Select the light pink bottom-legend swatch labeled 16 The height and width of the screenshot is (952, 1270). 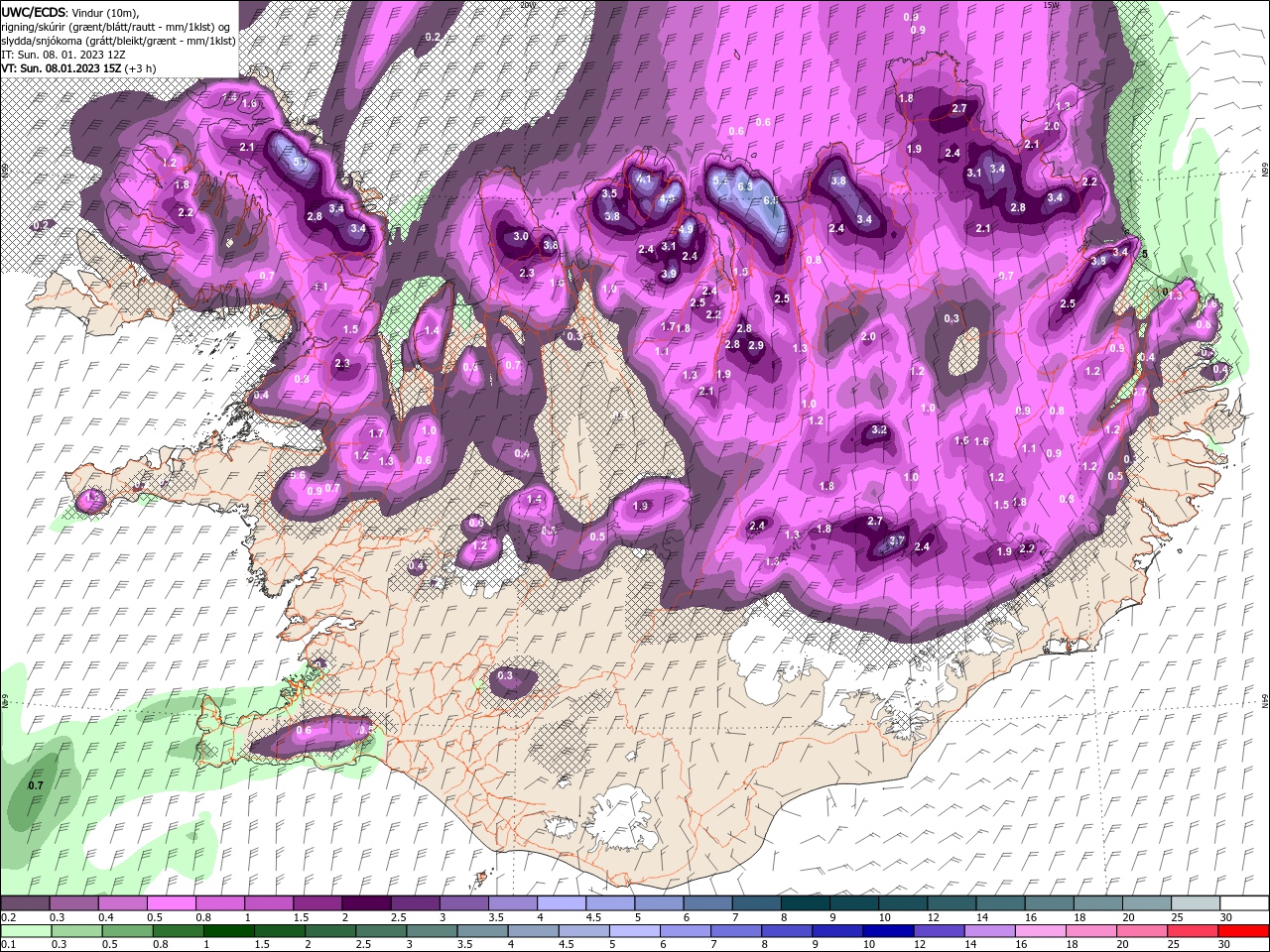pyautogui.click(x=1041, y=931)
